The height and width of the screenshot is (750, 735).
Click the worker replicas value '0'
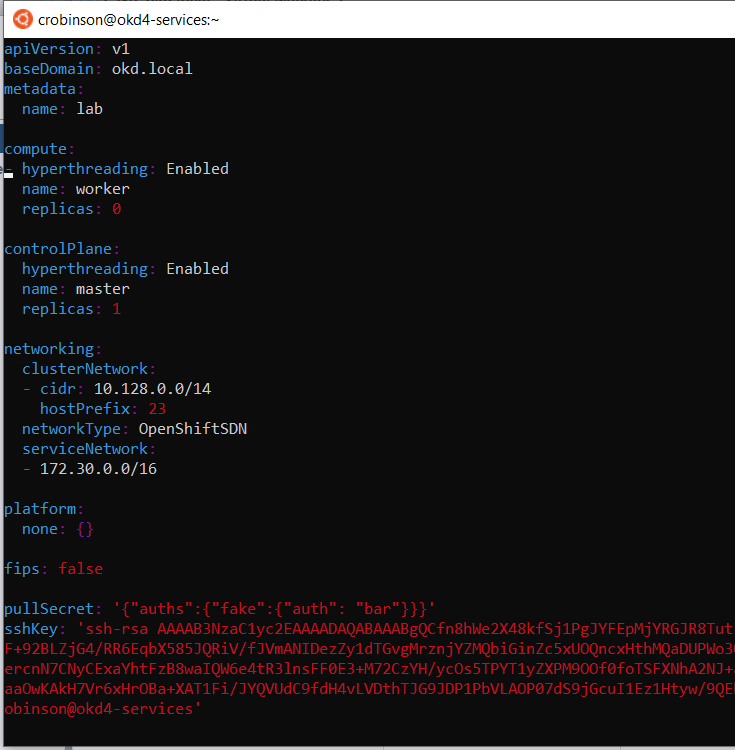tap(117, 209)
